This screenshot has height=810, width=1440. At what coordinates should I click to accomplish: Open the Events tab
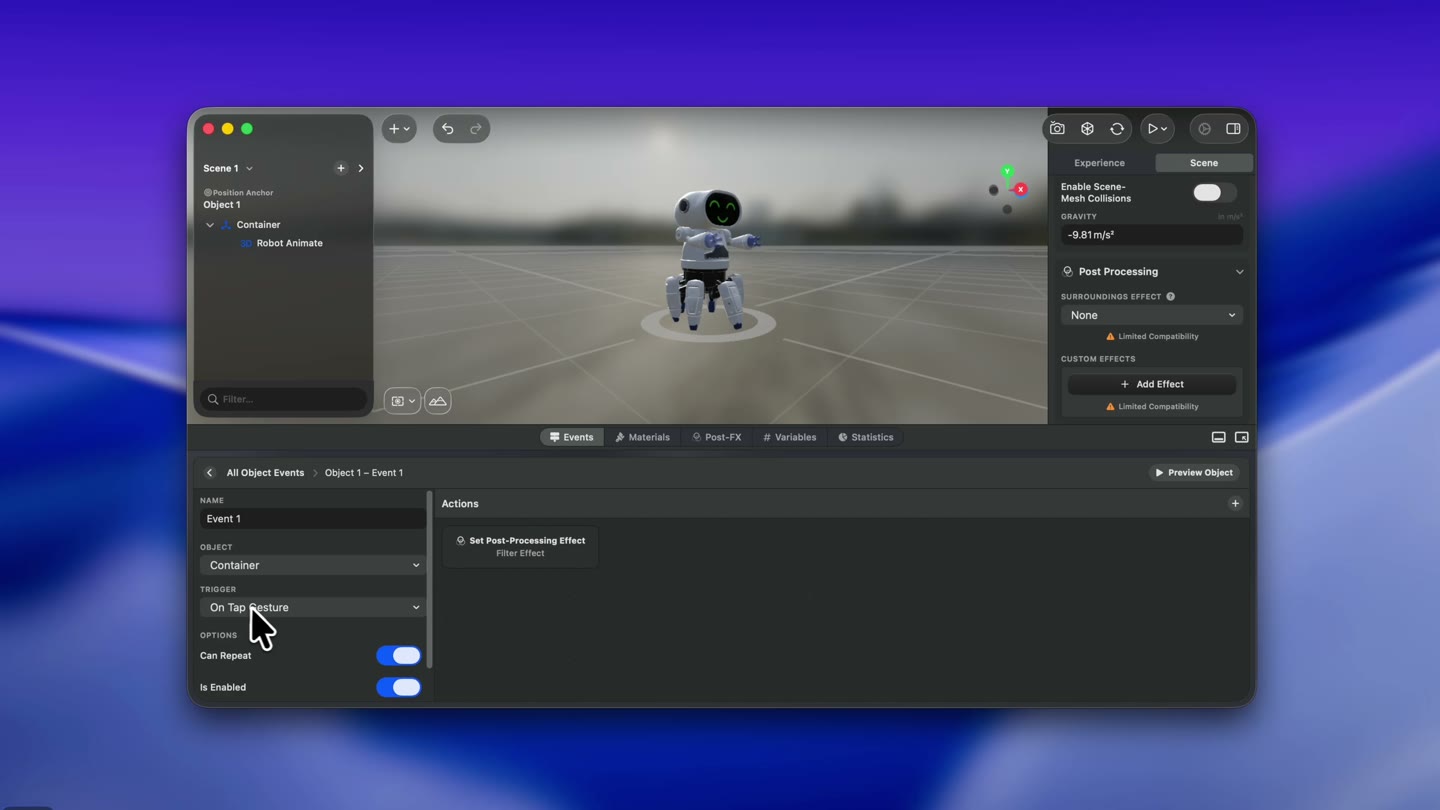571,437
